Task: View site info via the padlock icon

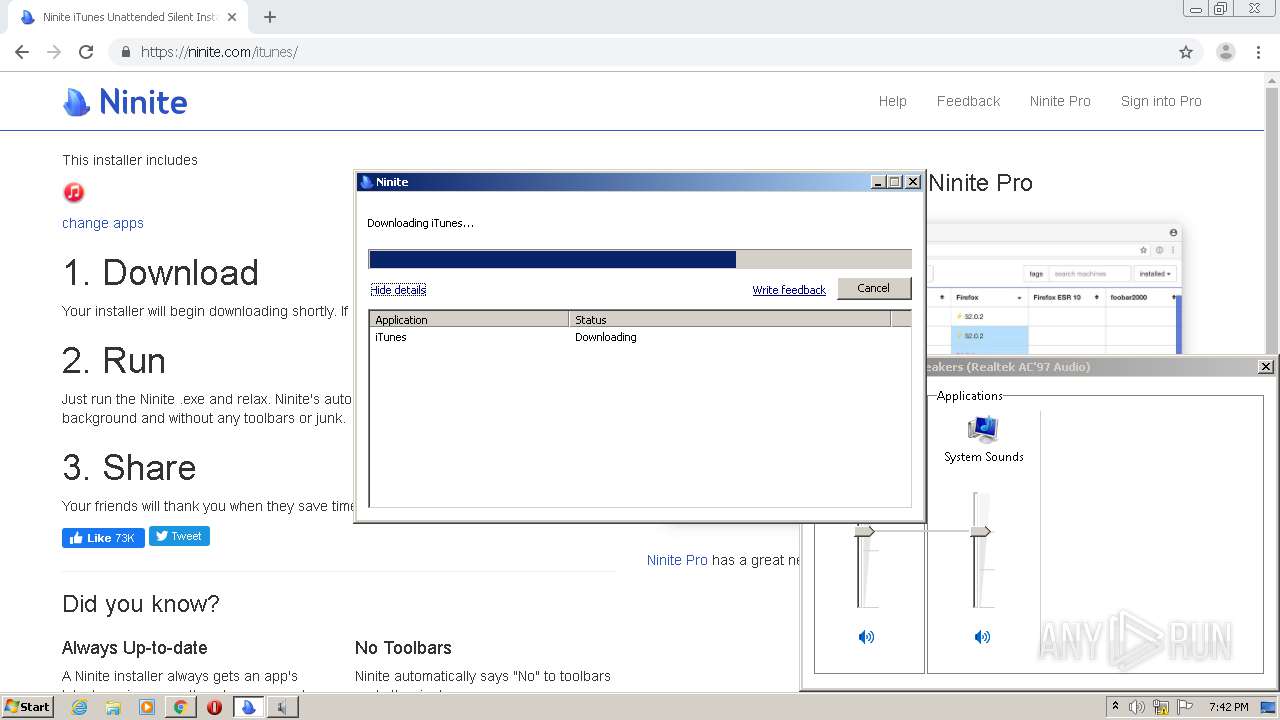Action: pos(126,52)
